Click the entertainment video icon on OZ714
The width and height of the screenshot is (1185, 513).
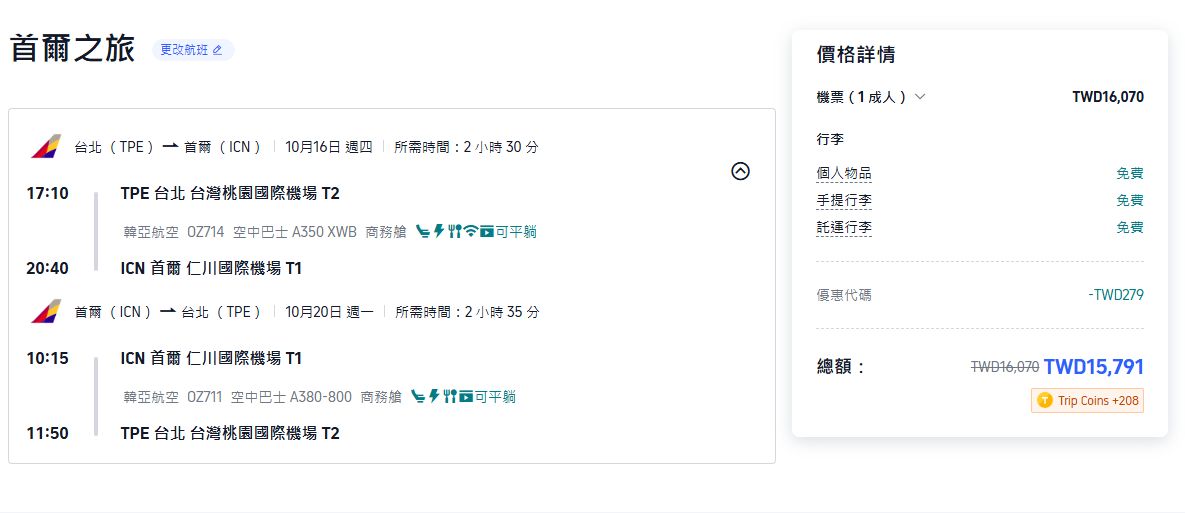tap(486, 232)
